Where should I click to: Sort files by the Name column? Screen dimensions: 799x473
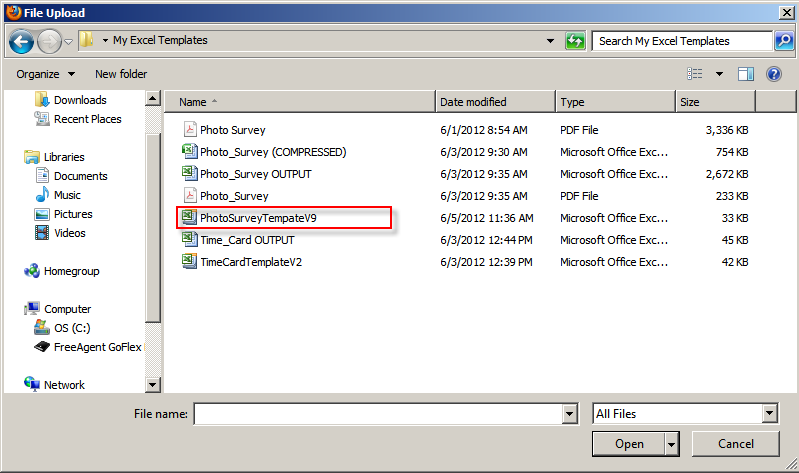pyautogui.click(x=300, y=102)
